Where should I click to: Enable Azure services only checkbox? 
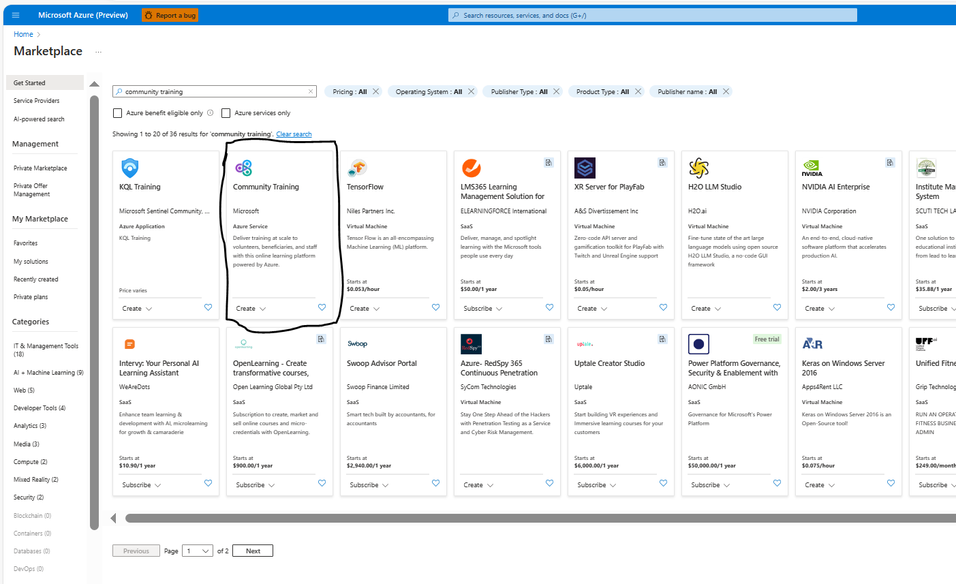[226, 113]
